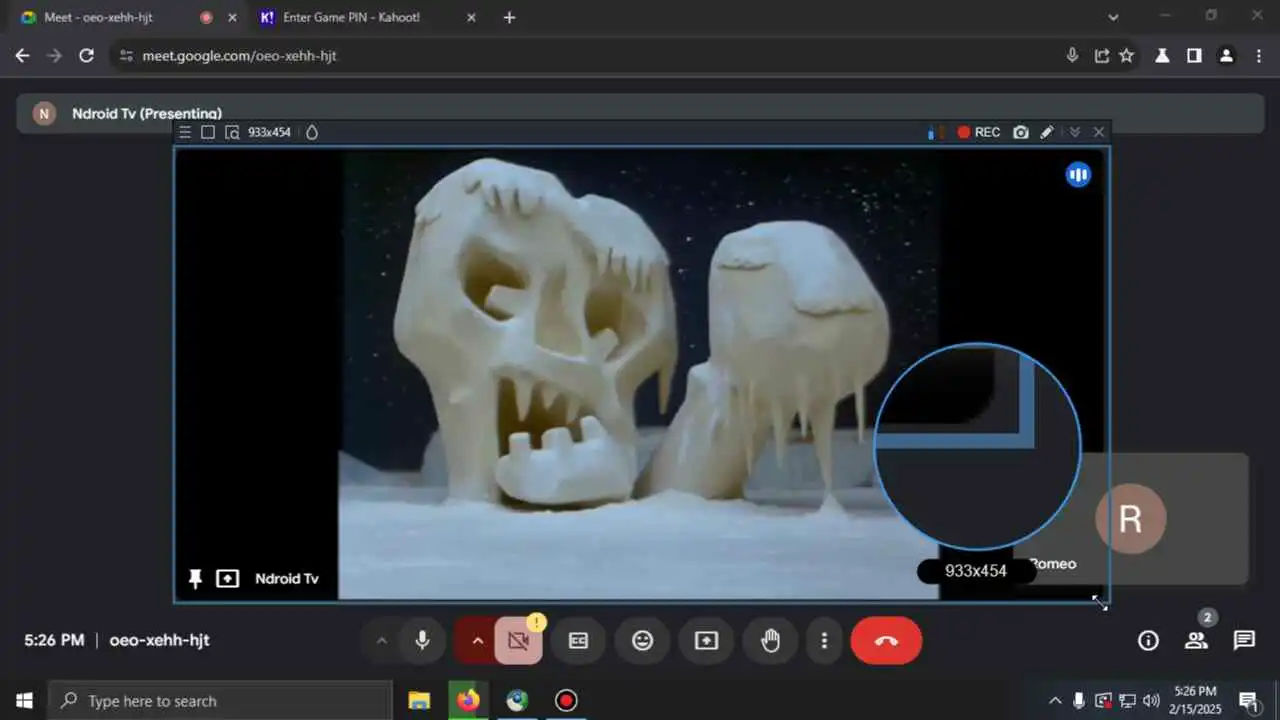Open Meet more options menu

click(x=824, y=641)
